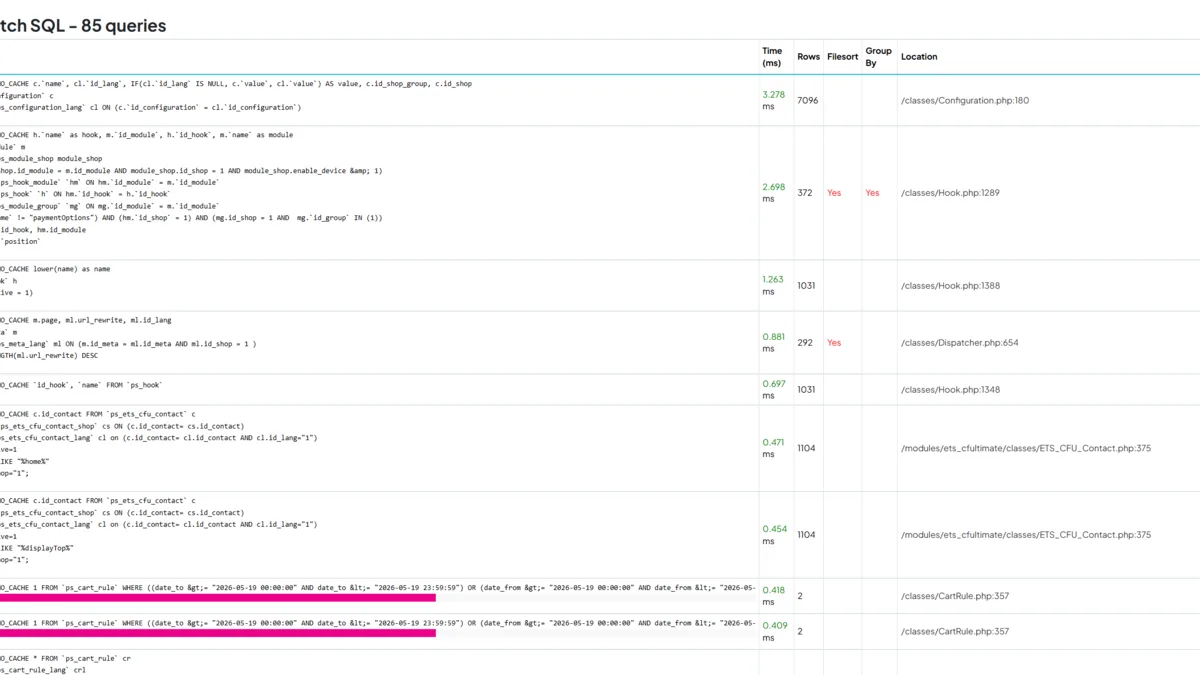1200x675 pixels.
Task: Click the 1031 rows cell beside Hook.php:1348
Action: pos(806,390)
